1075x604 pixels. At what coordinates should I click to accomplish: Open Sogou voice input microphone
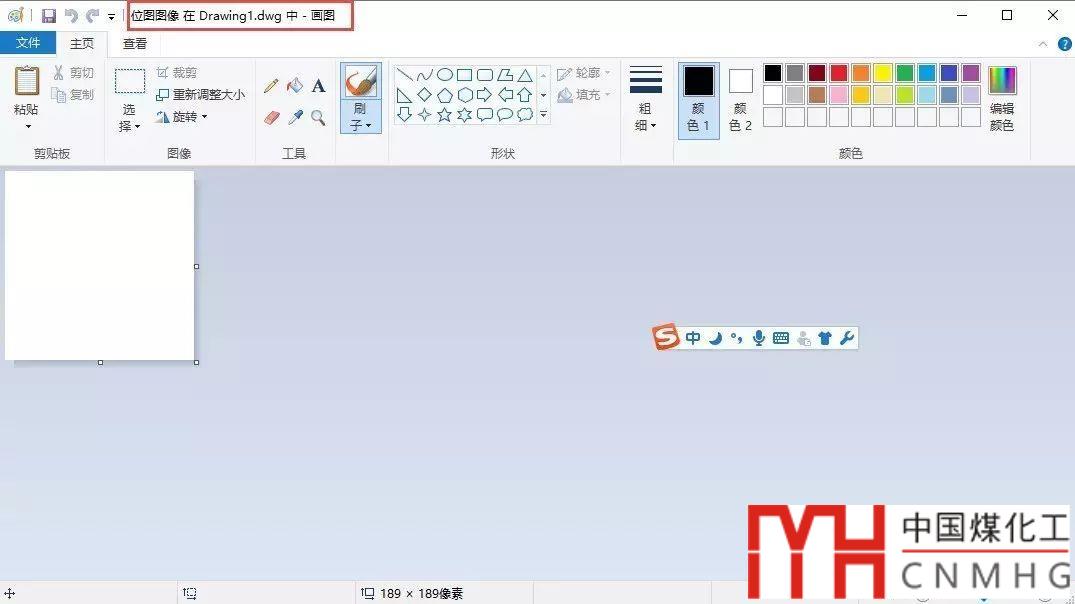point(758,338)
